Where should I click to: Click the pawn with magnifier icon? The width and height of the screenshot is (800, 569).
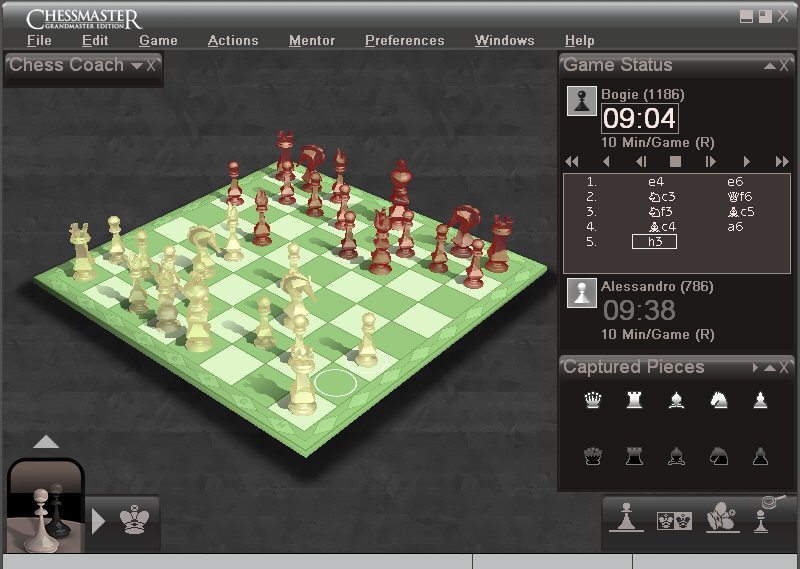[x=767, y=514]
